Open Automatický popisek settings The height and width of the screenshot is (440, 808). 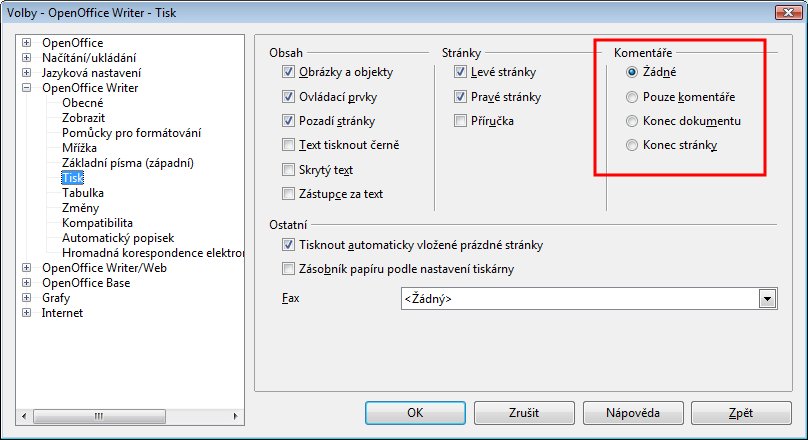[118, 238]
